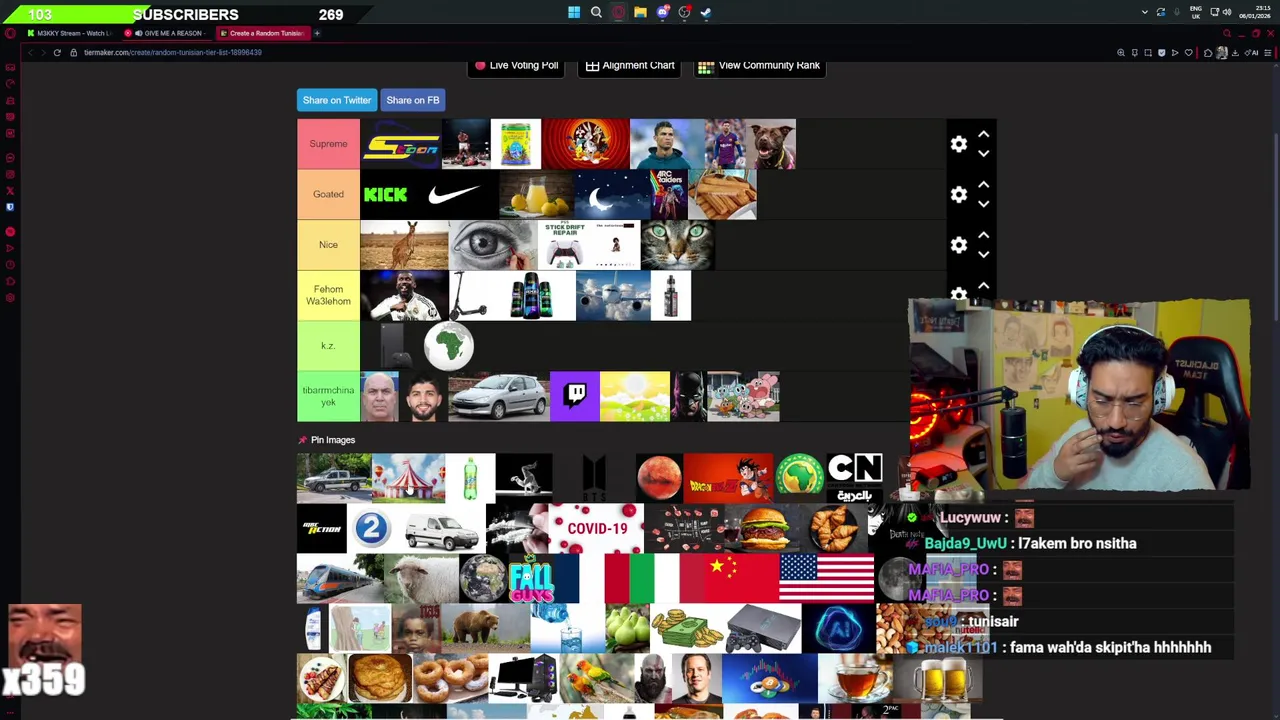This screenshot has height=720, width=1280.
Task: Select the Nice tier label
Action: (x=328, y=245)
